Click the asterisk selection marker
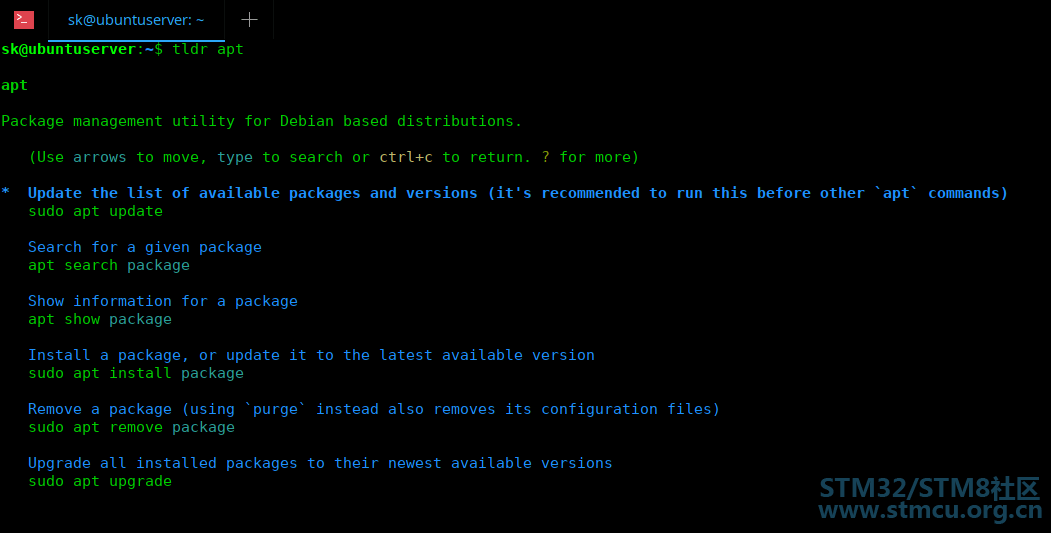This screenshot has width=1051, height=533. 6,193
